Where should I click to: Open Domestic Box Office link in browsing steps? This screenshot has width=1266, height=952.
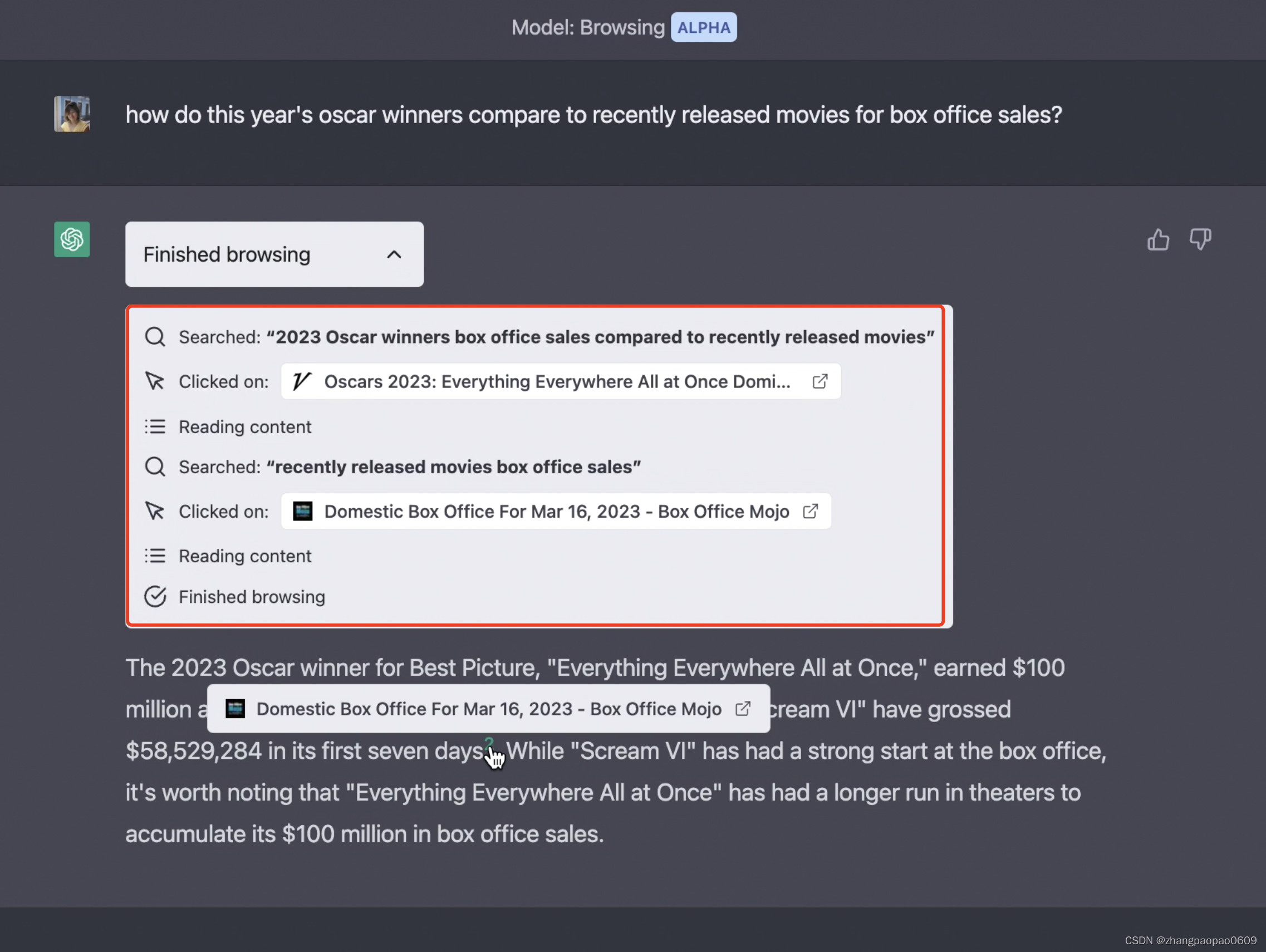[556, 511]
